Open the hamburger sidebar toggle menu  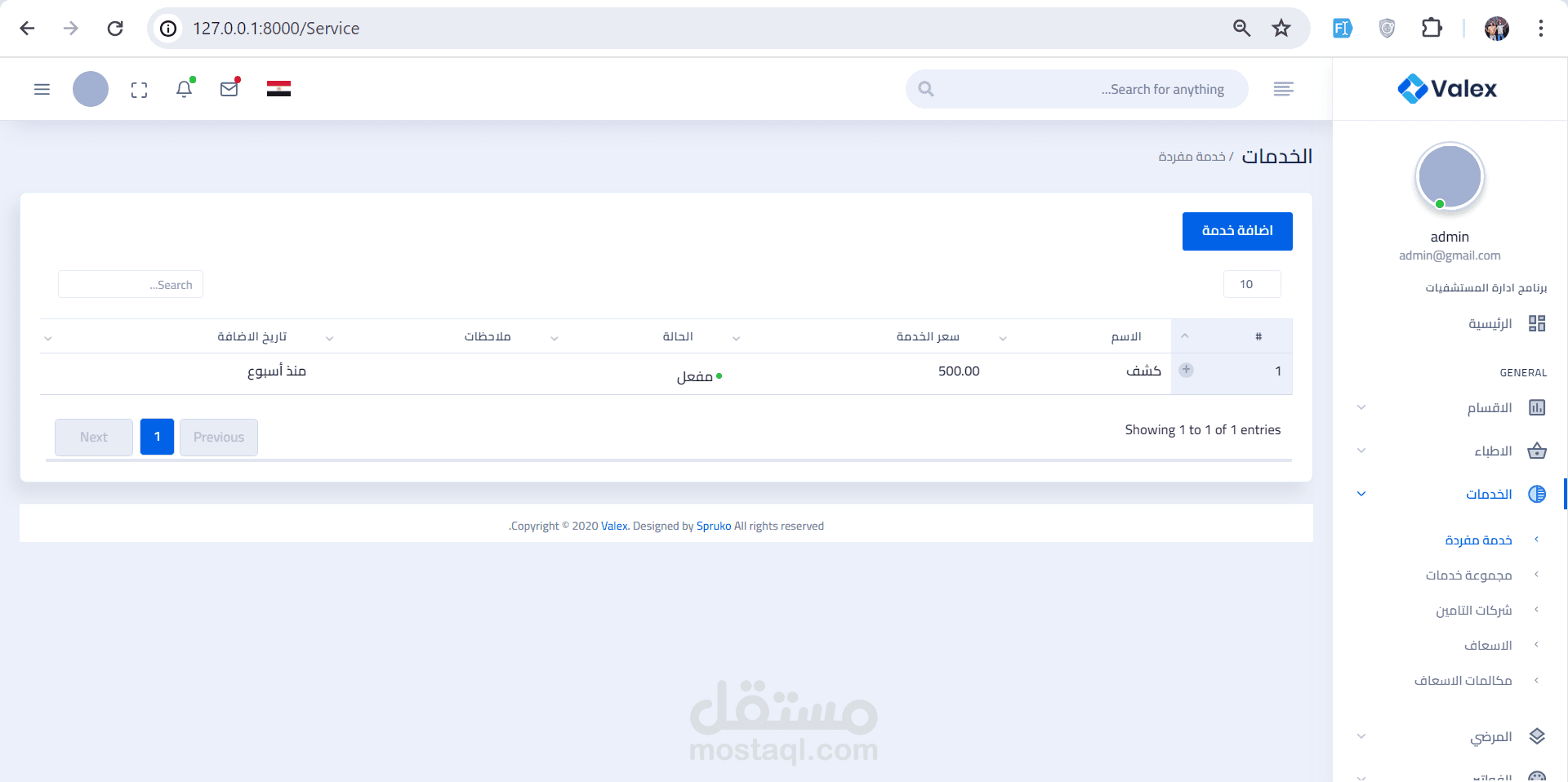tap(42, 89)
